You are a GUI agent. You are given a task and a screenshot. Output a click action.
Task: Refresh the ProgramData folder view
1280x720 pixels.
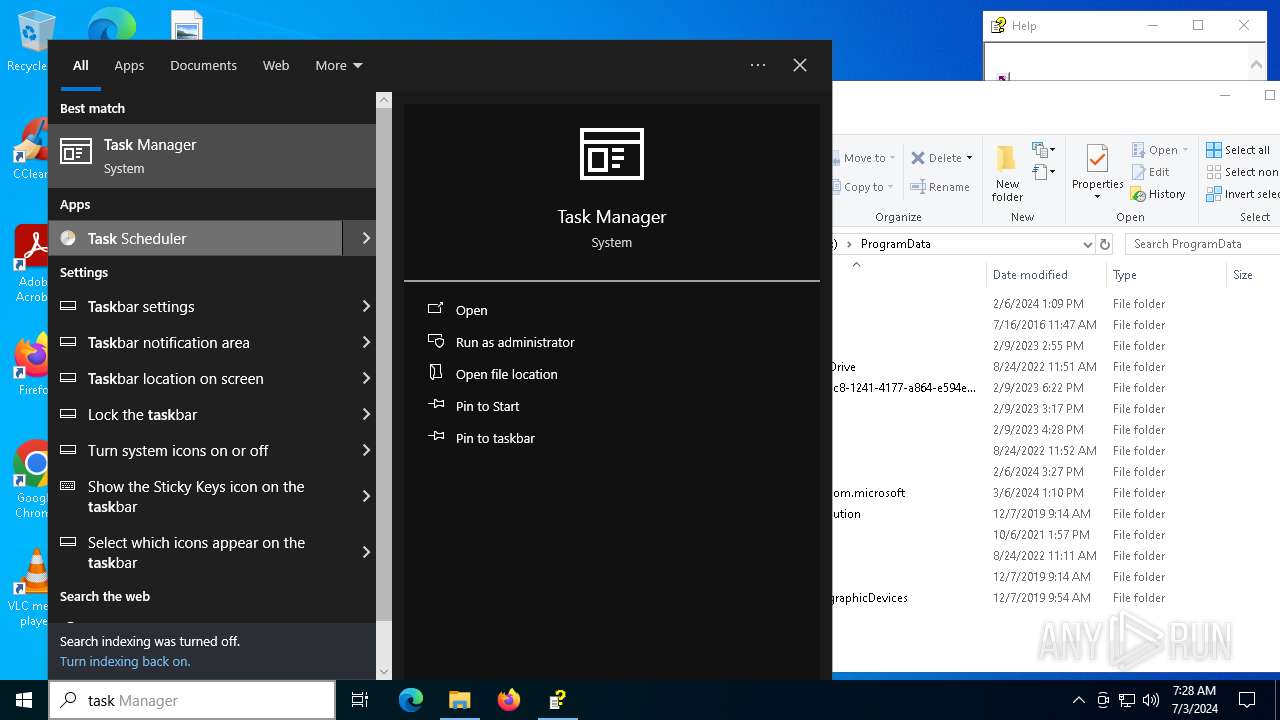[x=1105, y=244]
